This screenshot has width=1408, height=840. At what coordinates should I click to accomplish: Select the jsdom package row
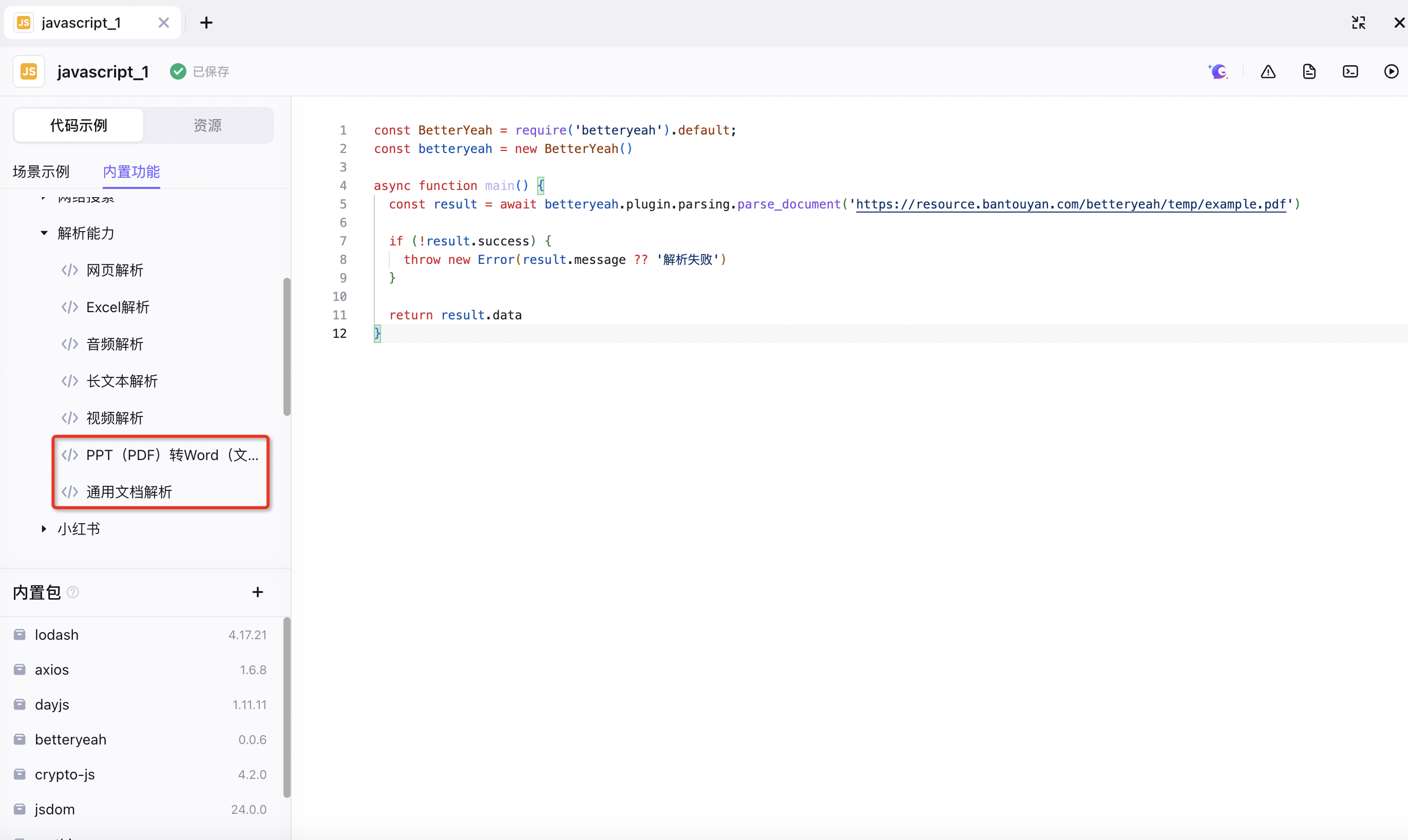coord(140,809)
